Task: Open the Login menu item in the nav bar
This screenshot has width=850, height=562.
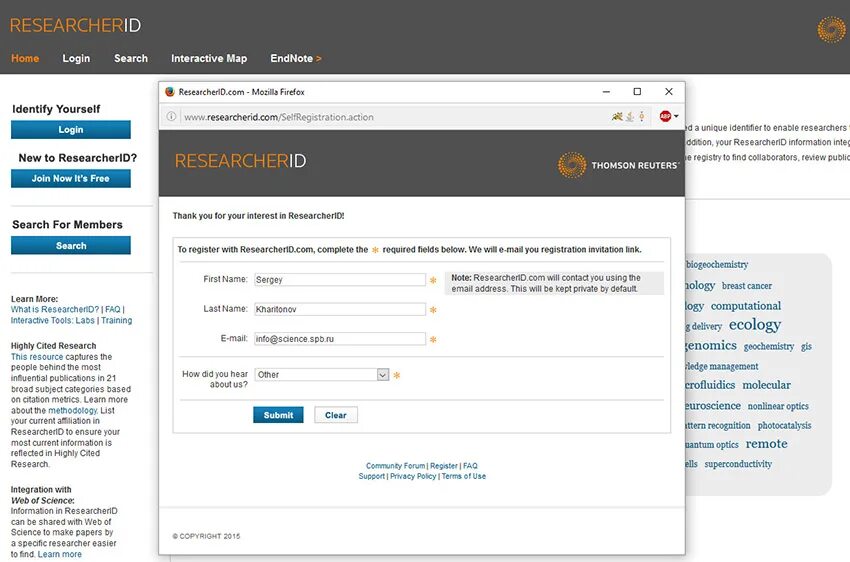Action: click(x=76, y=58)
